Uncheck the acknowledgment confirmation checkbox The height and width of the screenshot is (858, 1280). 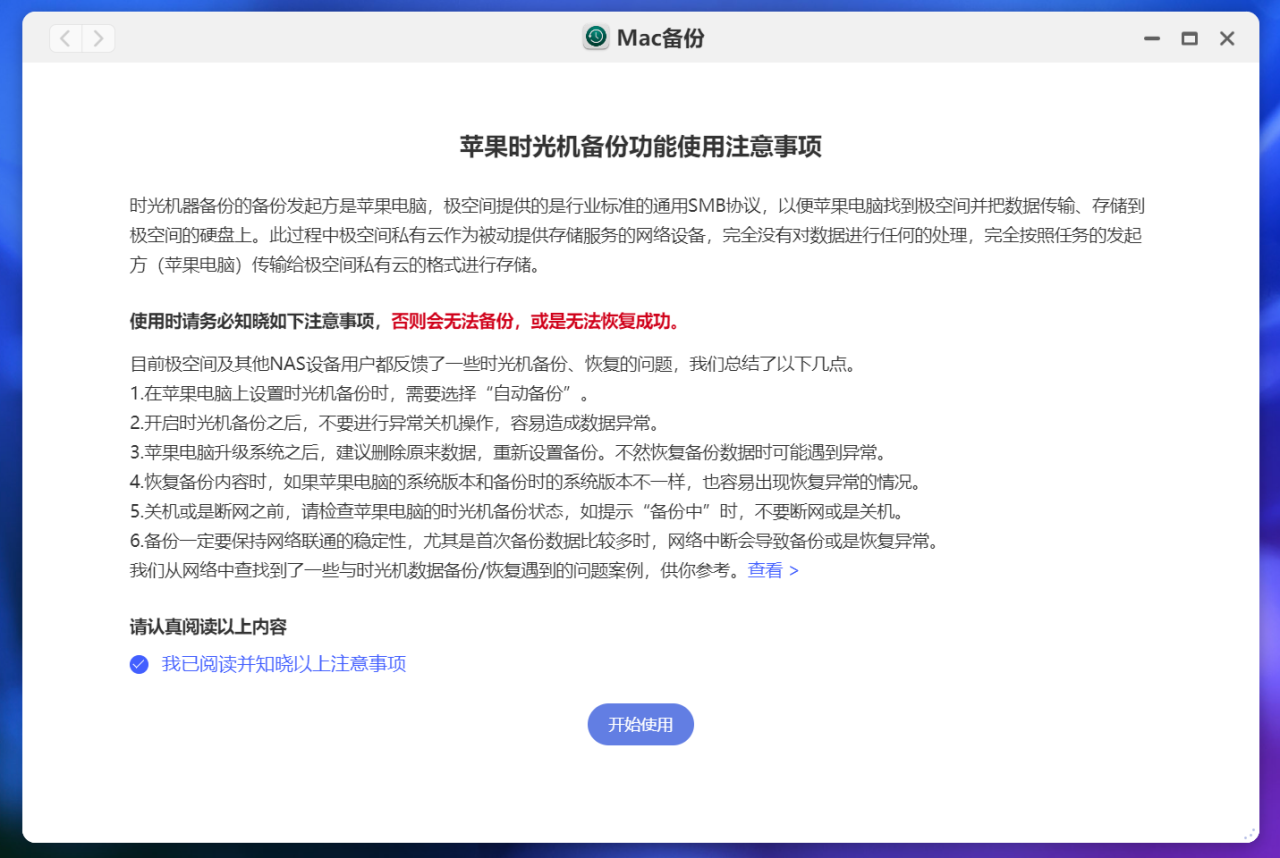point(138,664)
